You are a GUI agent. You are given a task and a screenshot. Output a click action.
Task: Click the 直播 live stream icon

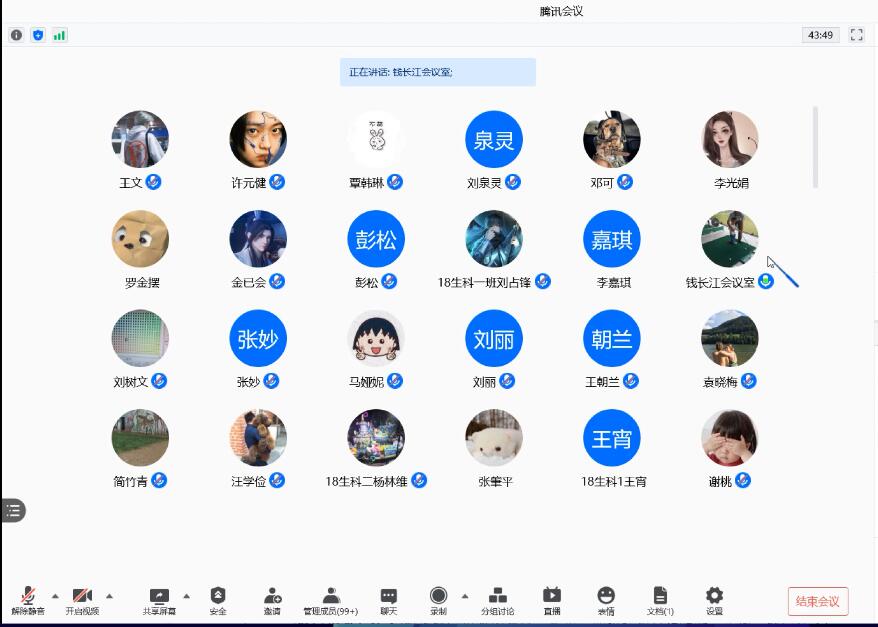tap(552, 598)
